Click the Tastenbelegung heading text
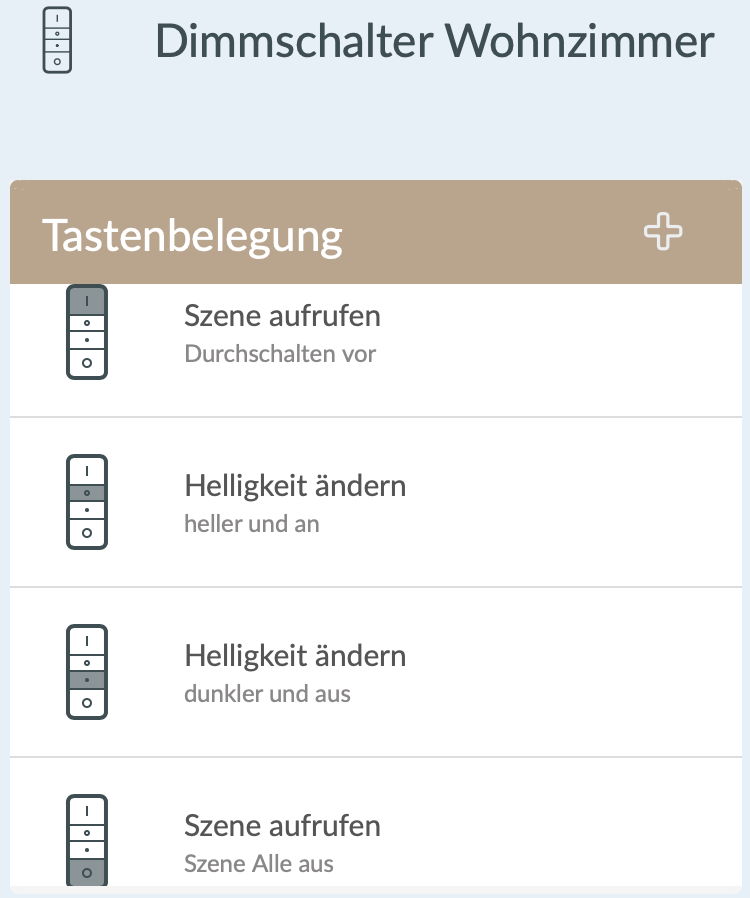This screenshot has width=750, height=898. (192, 235)
